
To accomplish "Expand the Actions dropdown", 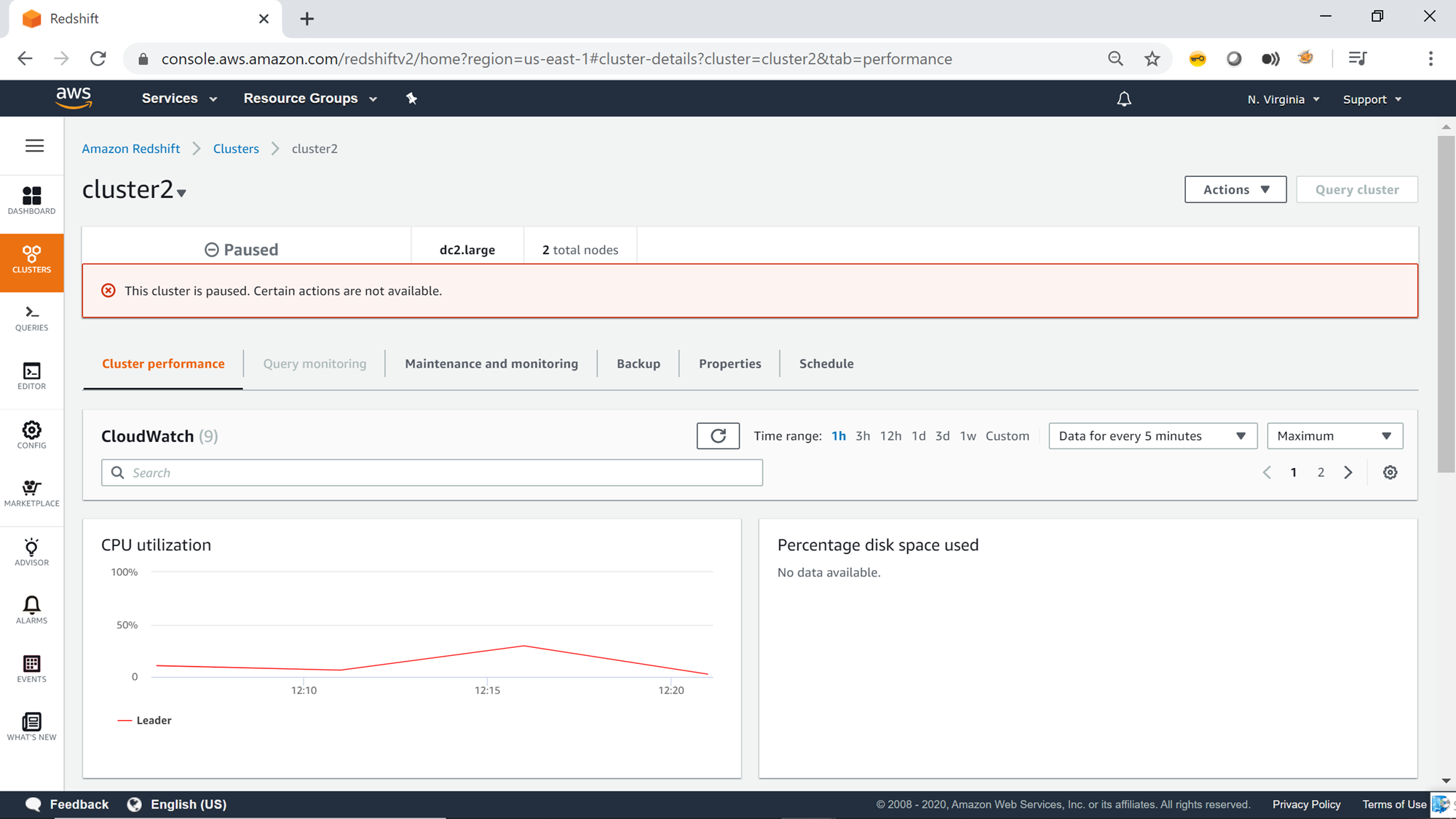I will pos(1235,189).
